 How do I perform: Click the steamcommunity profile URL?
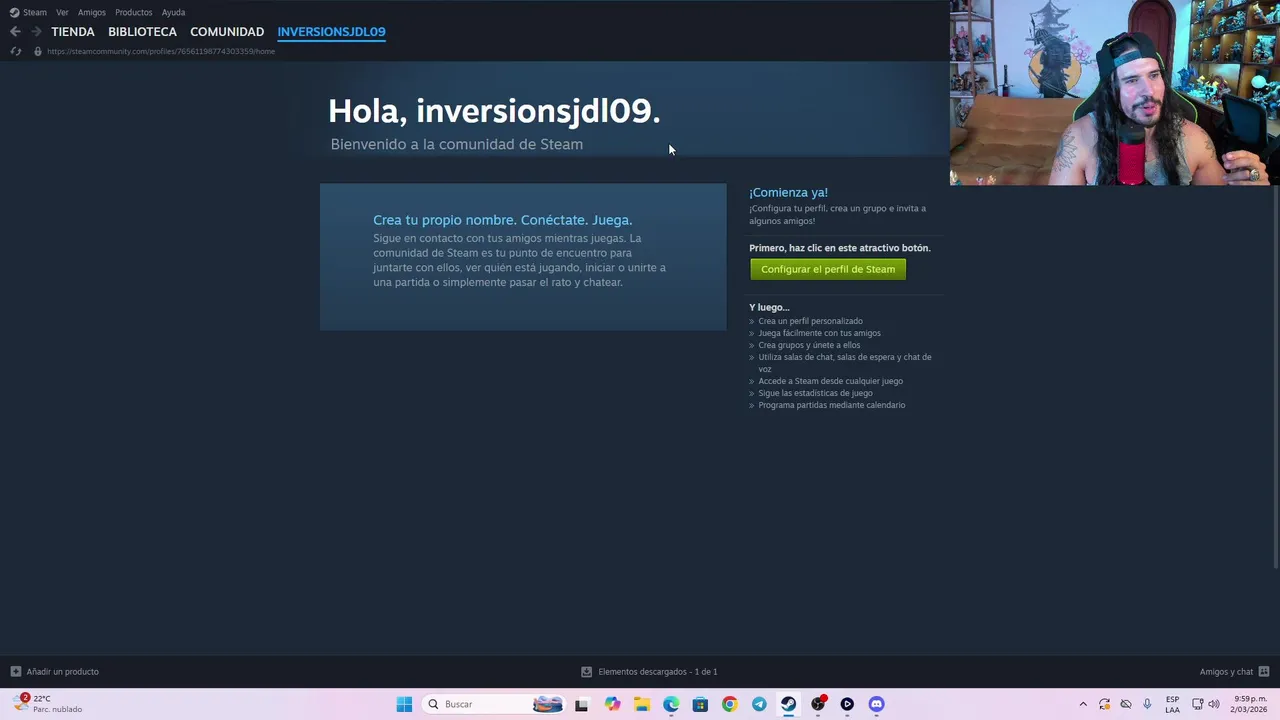point(161,51)
